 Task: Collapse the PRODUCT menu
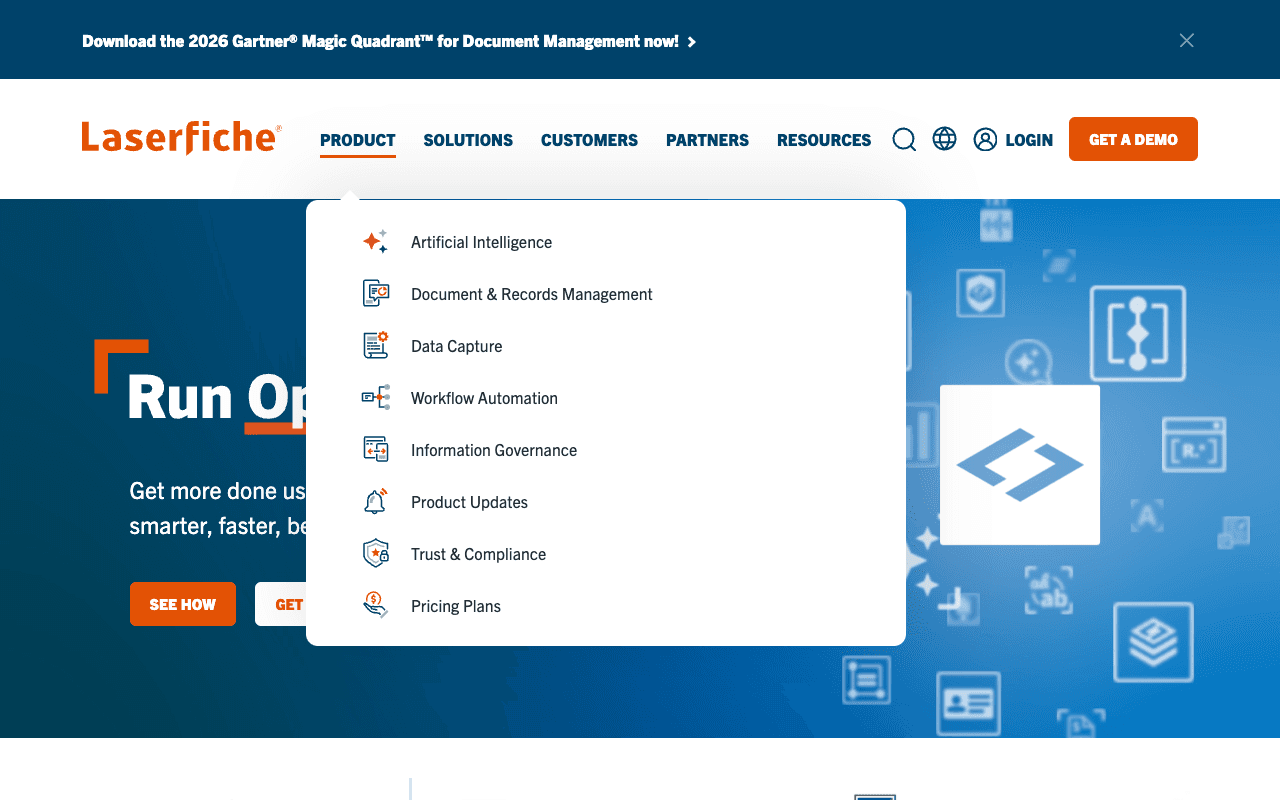pos(358,140)
